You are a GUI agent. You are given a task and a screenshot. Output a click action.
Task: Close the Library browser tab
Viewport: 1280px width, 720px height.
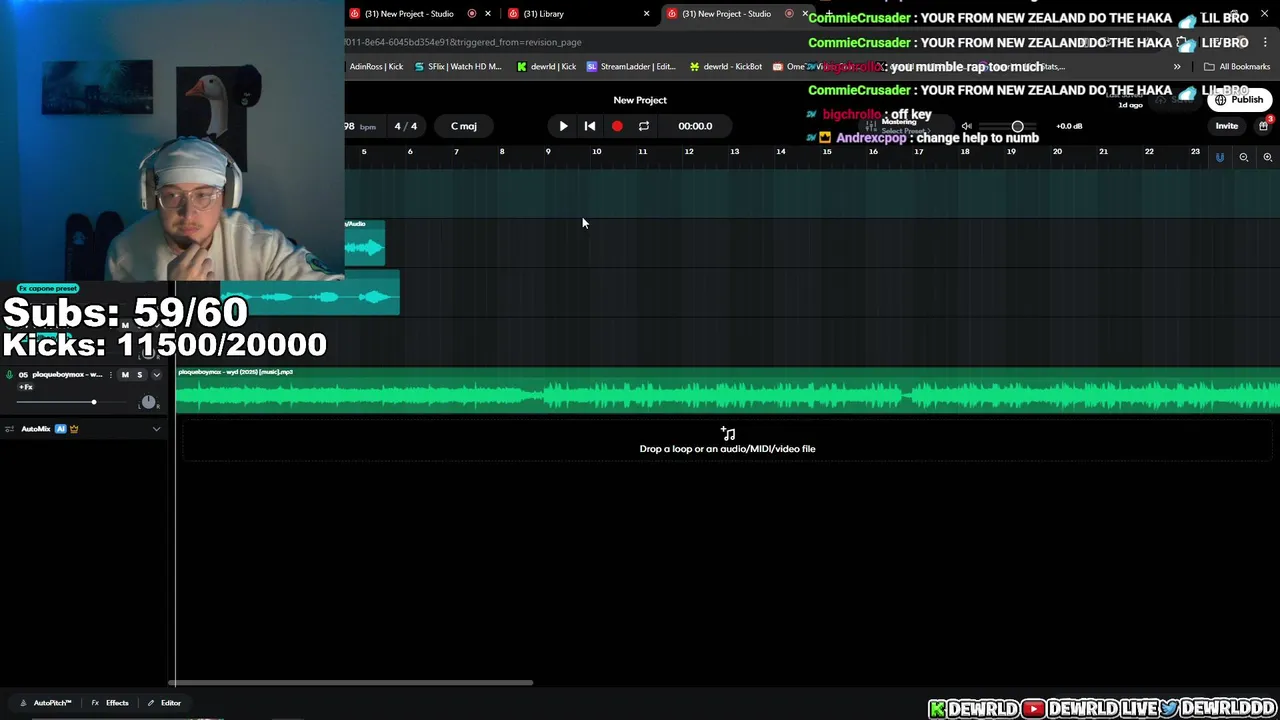click(x=646, y=14)
